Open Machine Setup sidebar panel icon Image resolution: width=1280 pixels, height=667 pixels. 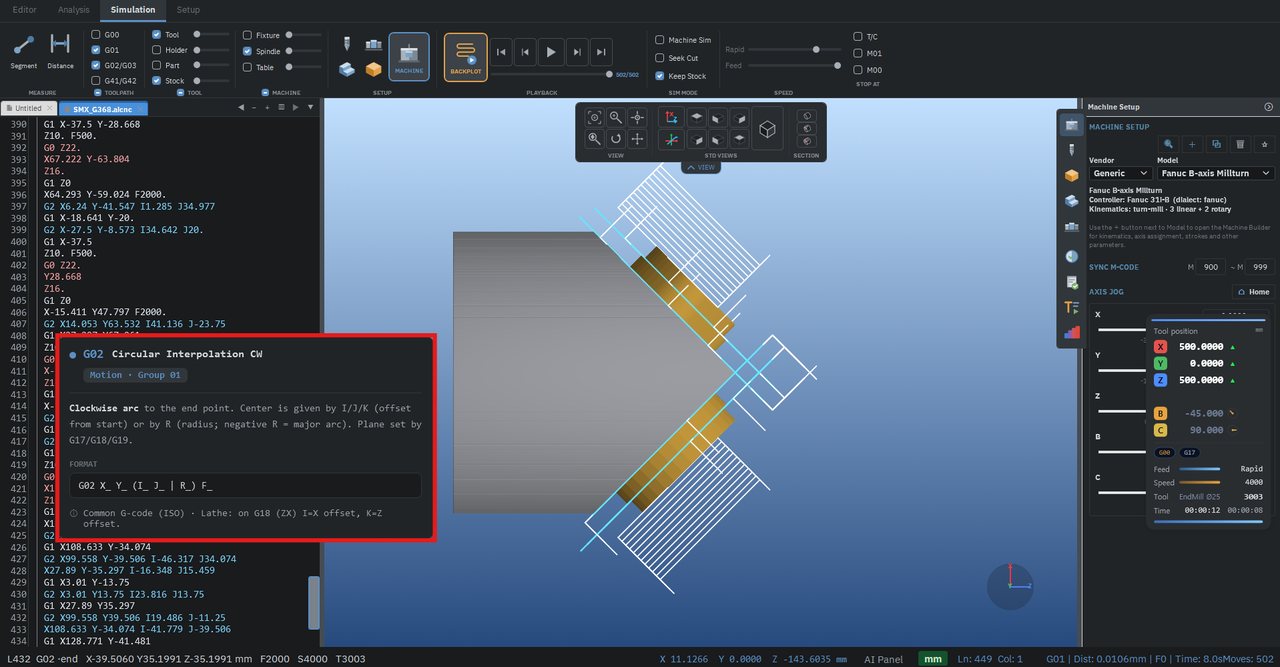point(1072,125)
